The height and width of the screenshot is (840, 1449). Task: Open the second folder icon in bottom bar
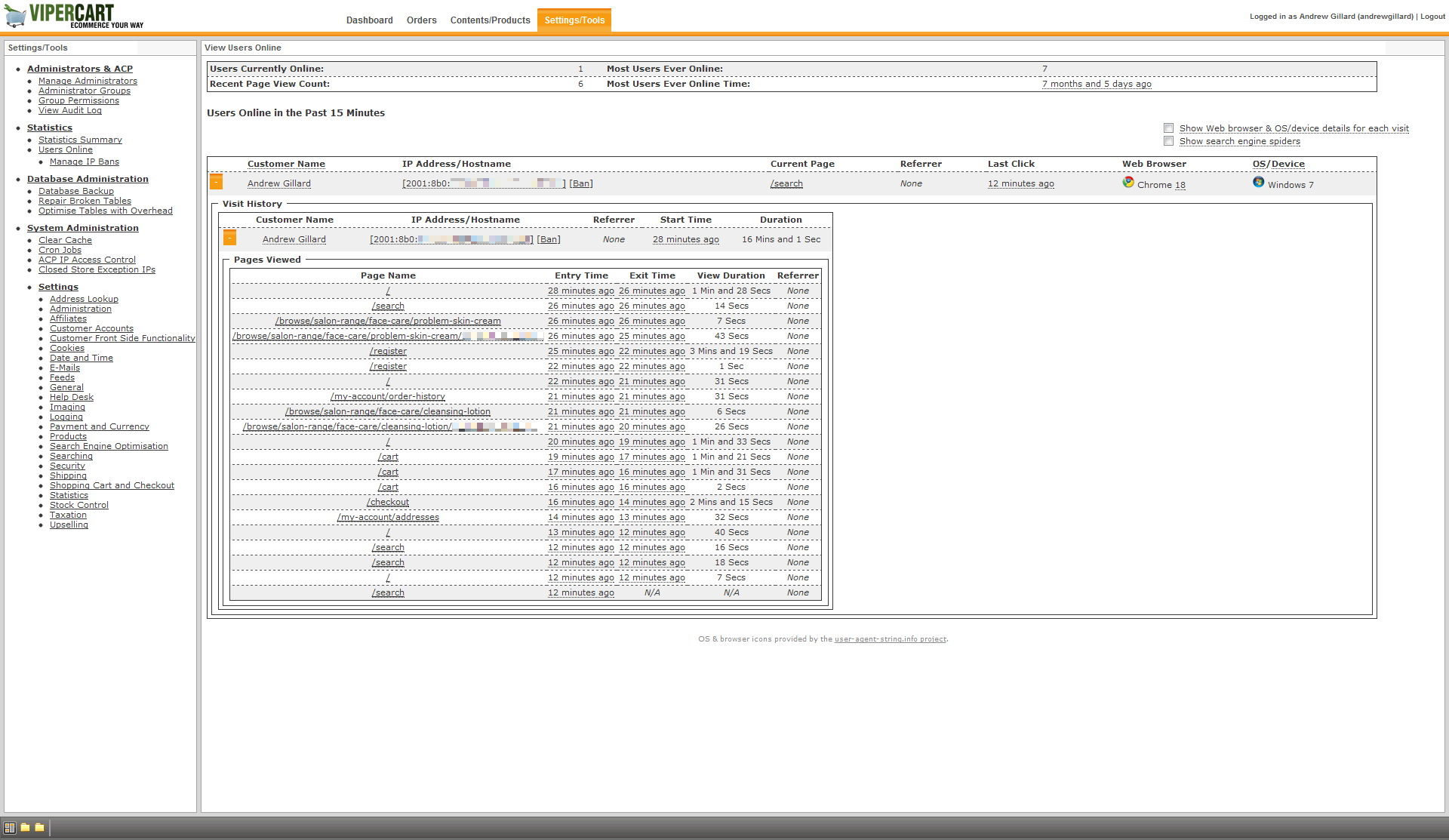pyautogui.click(x=40, y=828)
